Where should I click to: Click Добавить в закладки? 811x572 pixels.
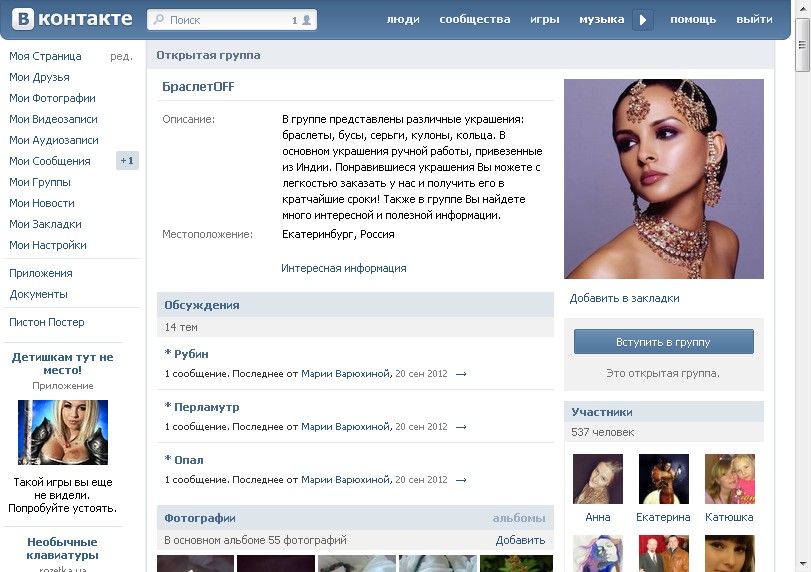624,298
